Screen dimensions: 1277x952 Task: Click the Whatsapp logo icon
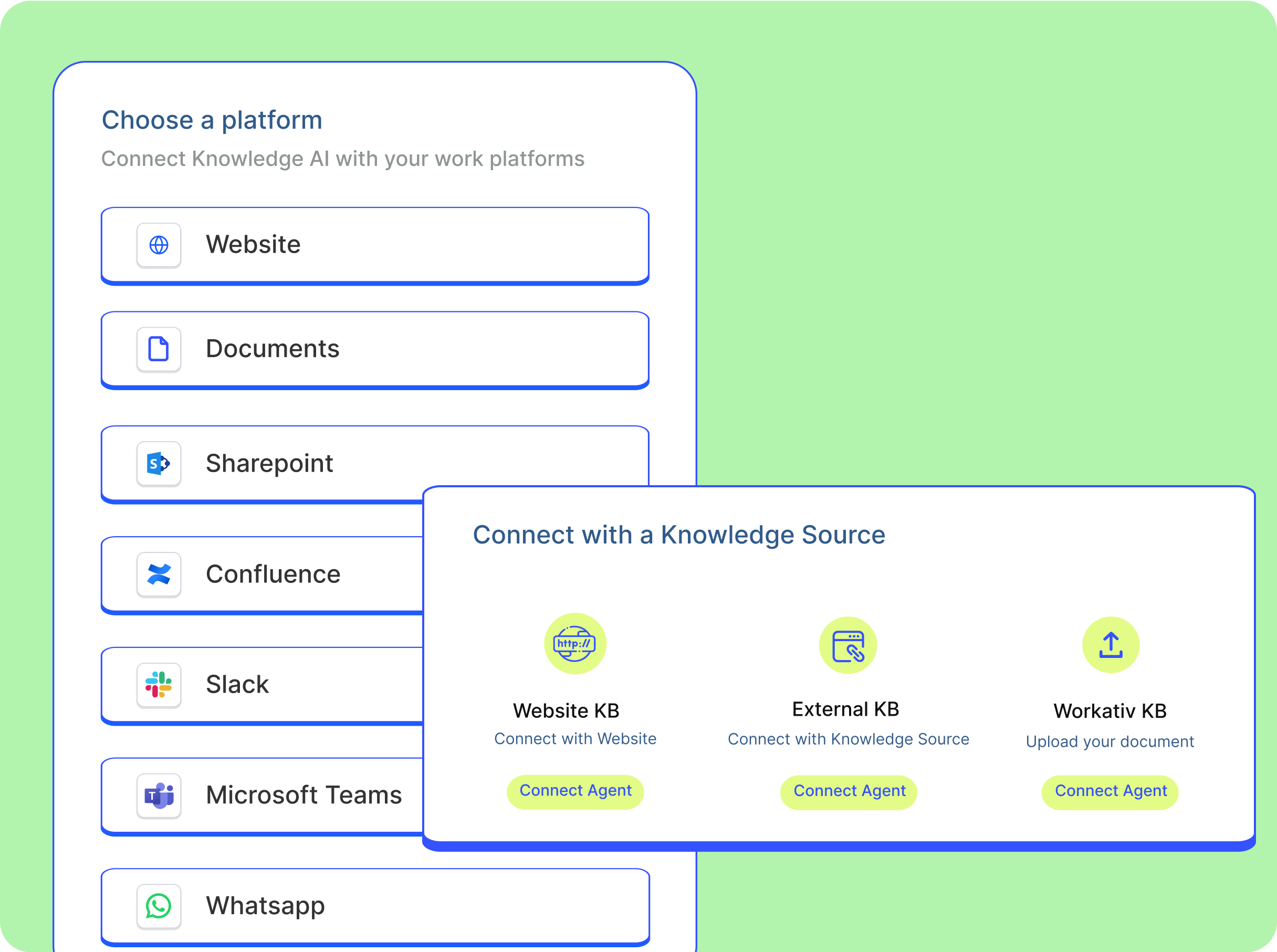pos(159,906)
